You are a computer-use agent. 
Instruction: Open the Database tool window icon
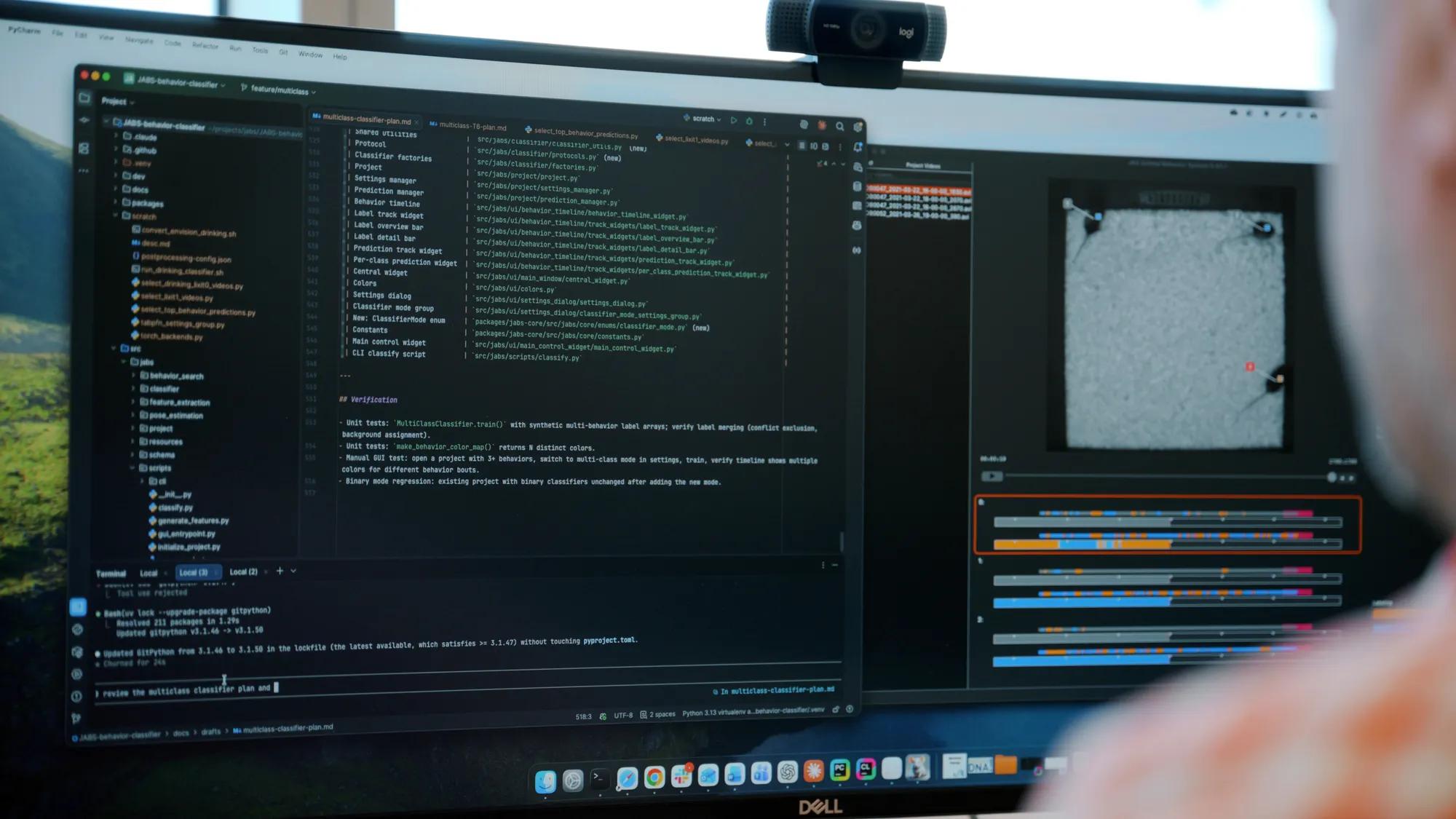[x=857, y=186]
